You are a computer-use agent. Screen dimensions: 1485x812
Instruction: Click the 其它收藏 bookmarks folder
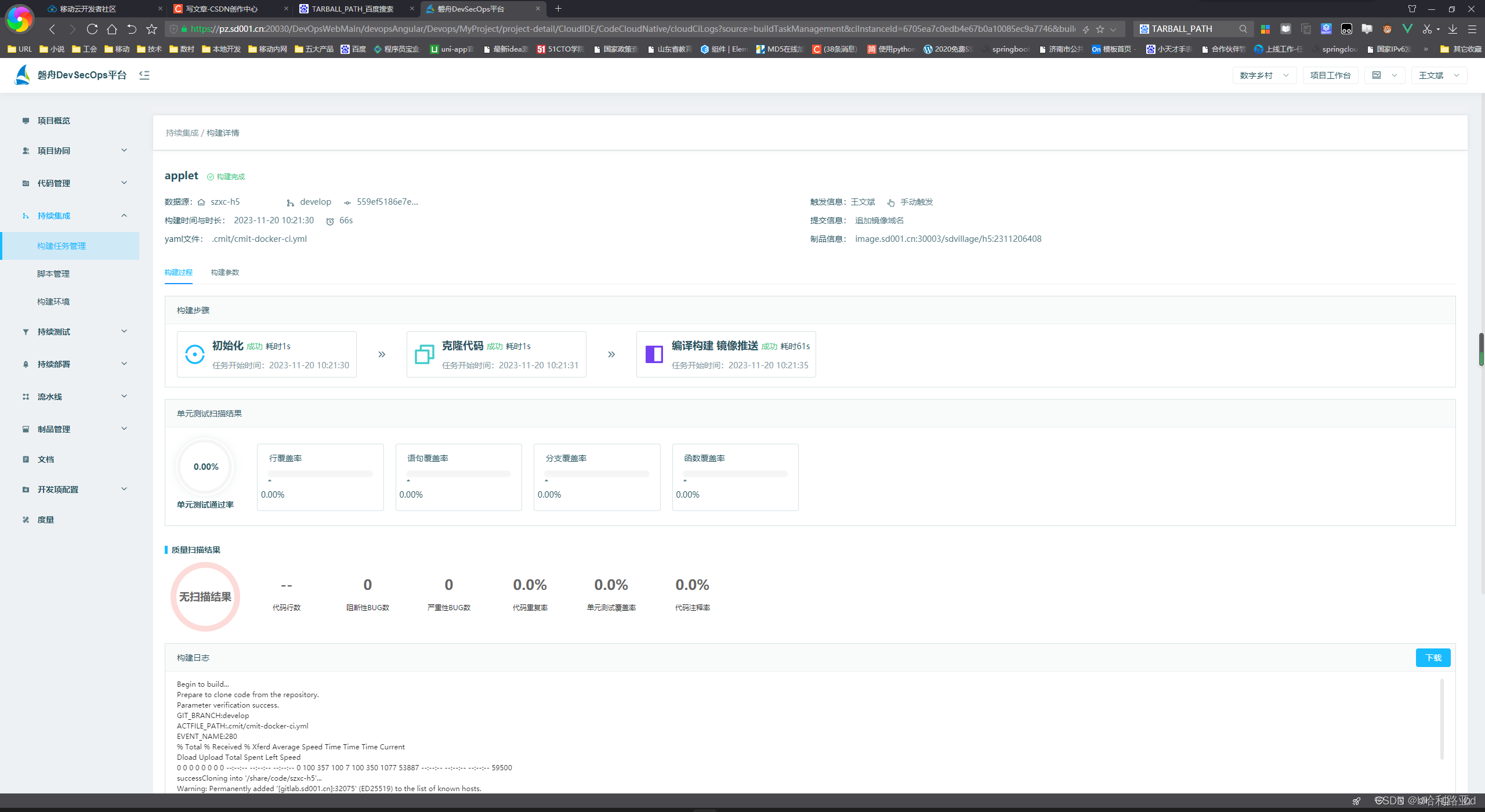tap(1460, 49)
